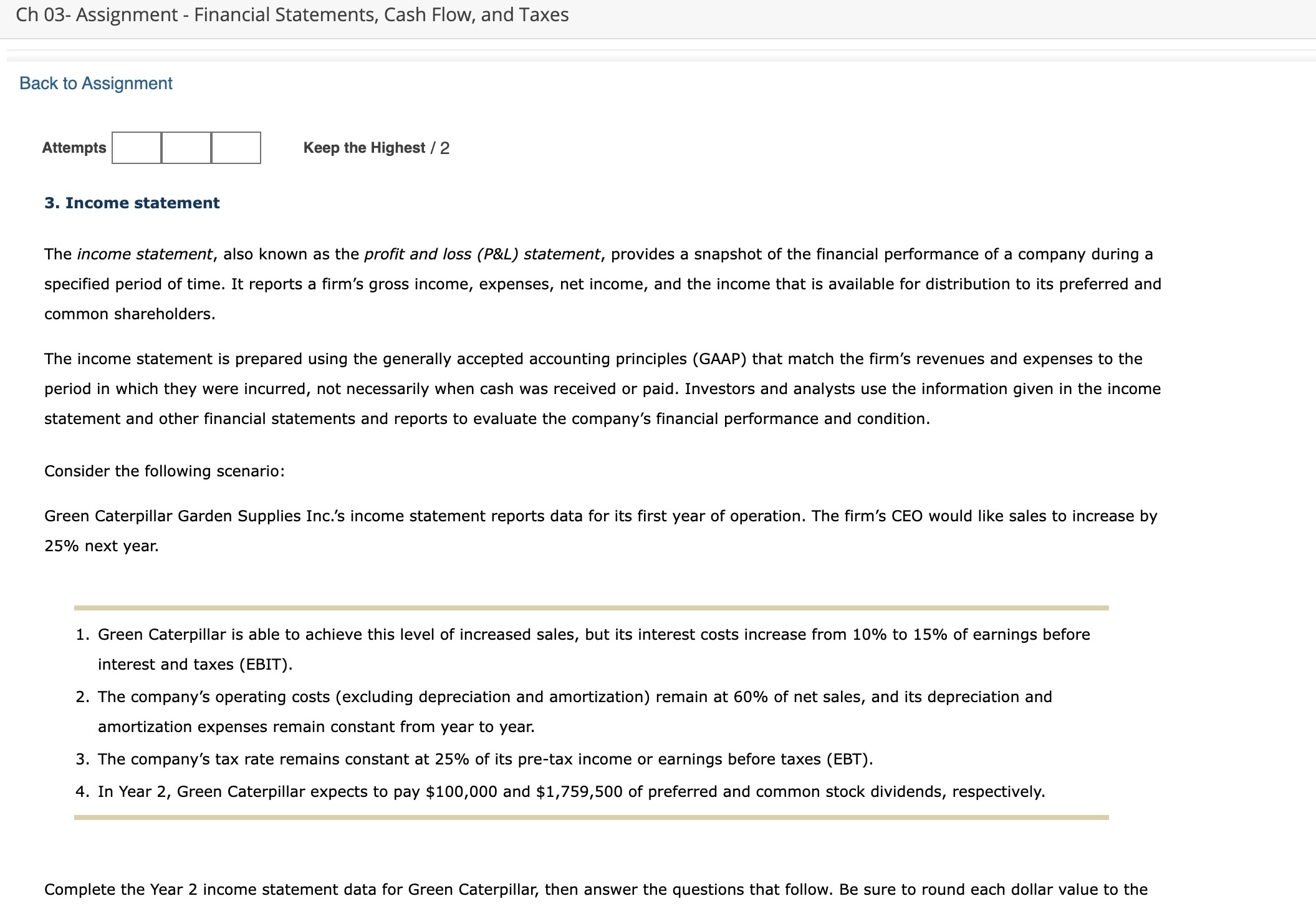Click the paragraph mentioning GAAP principles
The width and height of the screenshot is (1316, 911).
coord(603,388)
